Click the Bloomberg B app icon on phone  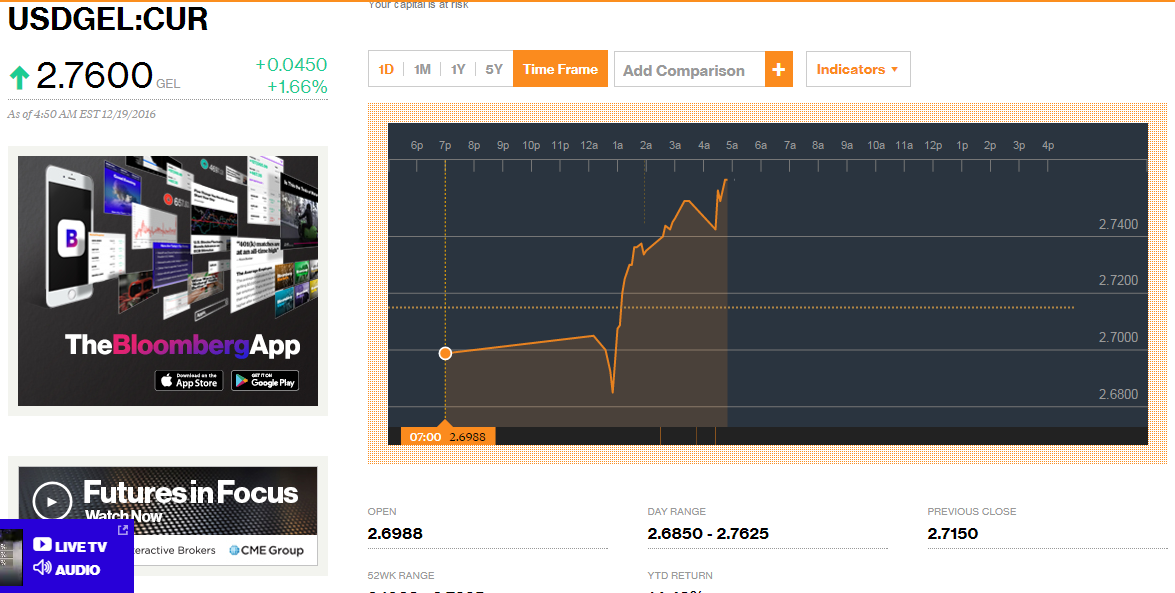tap(71, 238)
